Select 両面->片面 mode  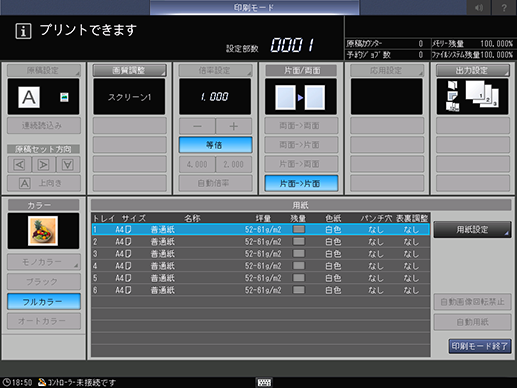pos(301,145)
